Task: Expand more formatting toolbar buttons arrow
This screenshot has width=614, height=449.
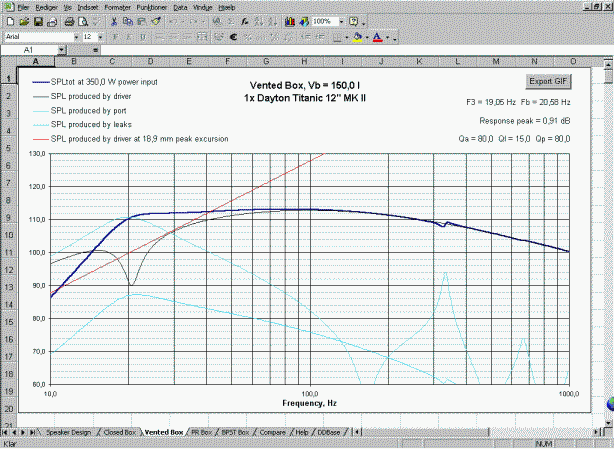Action: coord(395,38)
